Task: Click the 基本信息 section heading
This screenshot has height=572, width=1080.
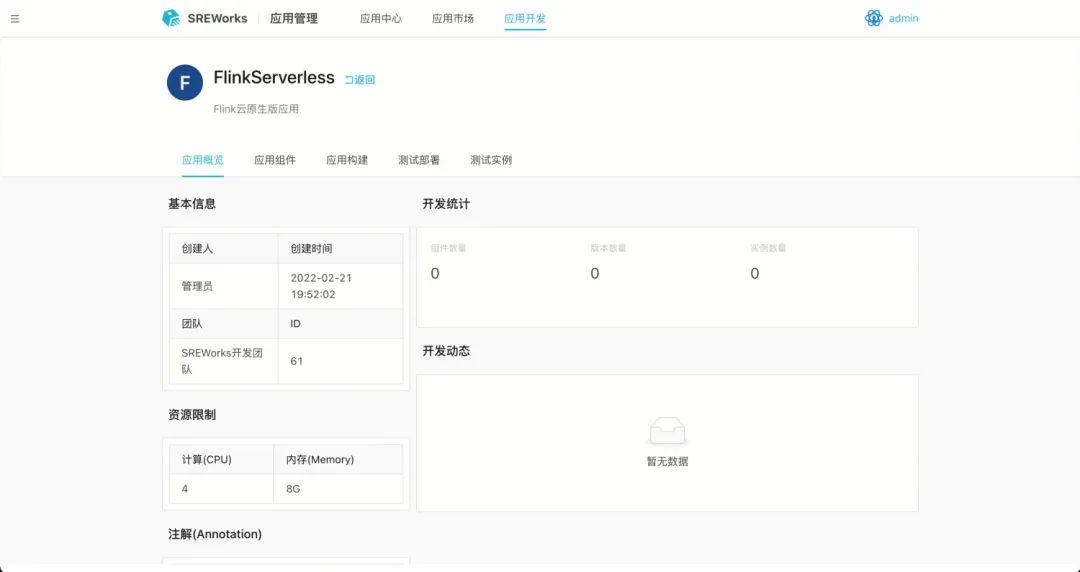Action: point(192,204)
